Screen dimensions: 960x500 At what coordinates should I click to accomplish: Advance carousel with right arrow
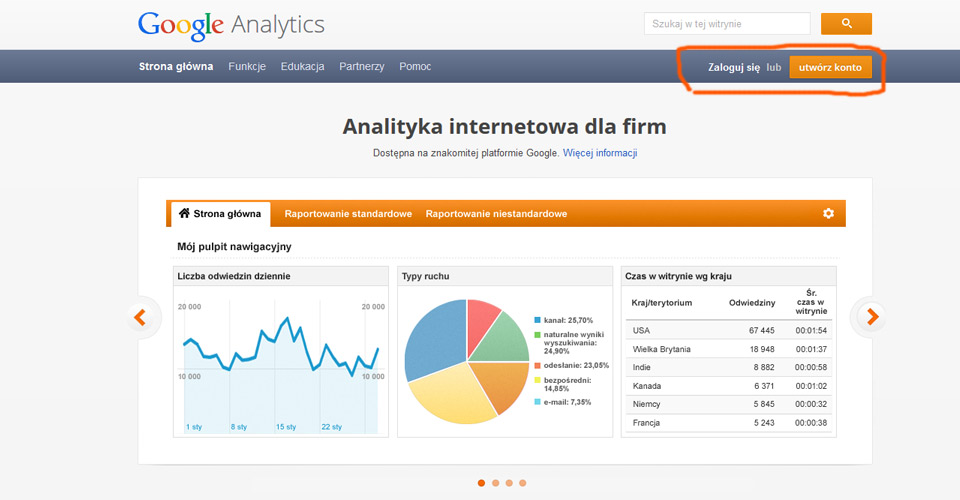coord(872,316)
